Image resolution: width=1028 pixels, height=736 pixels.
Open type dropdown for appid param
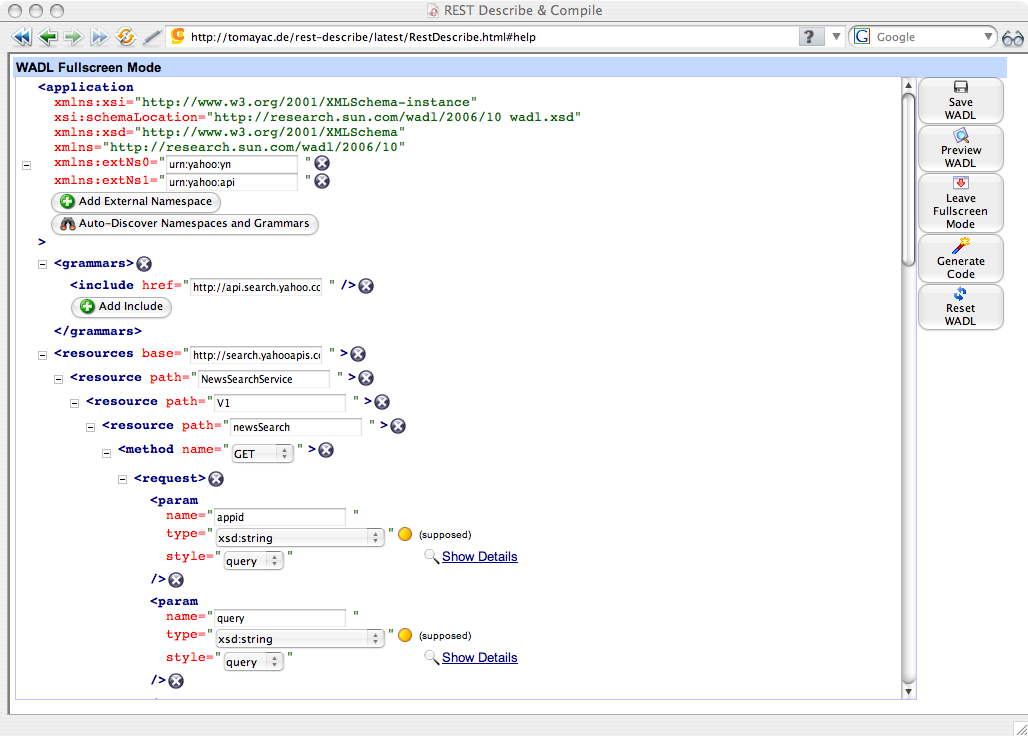pos(299,537)
